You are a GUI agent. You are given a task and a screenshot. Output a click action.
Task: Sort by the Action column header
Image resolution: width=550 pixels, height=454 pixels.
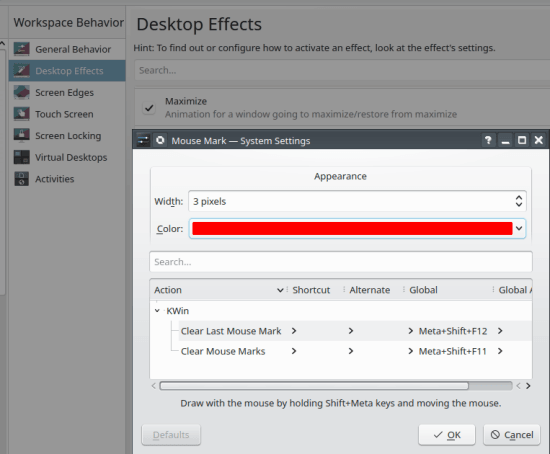click(219, 290)
